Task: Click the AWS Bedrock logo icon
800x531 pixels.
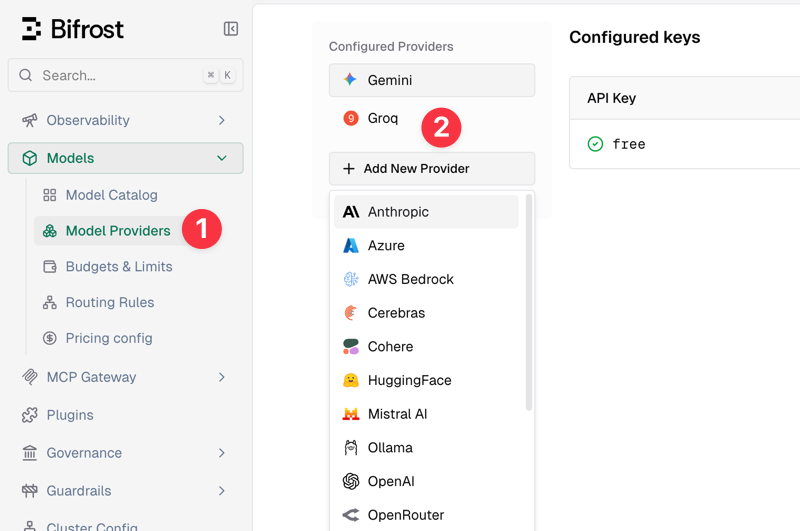Action: point(351,279)
